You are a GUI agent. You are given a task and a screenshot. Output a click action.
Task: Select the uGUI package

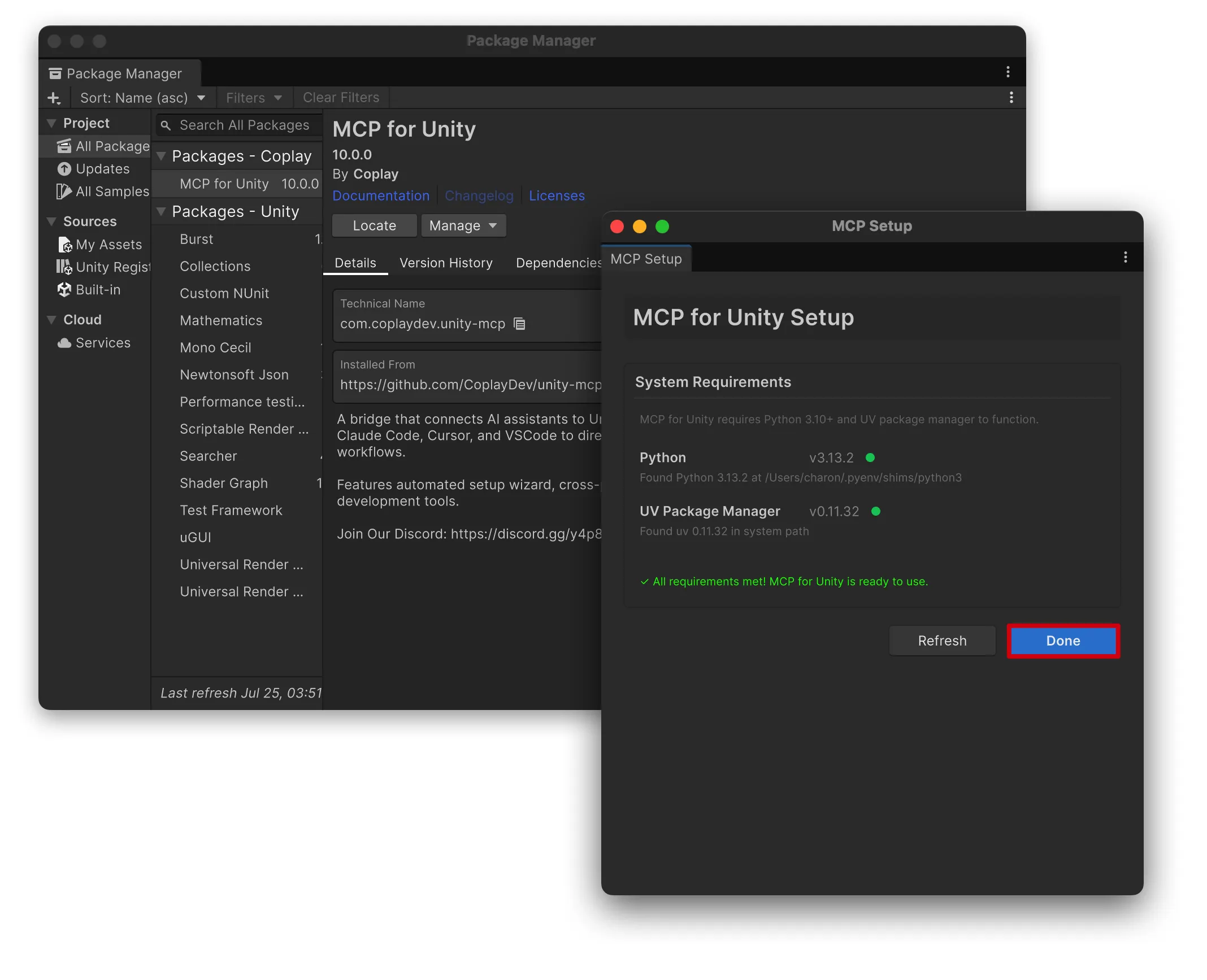pos(237,537)
